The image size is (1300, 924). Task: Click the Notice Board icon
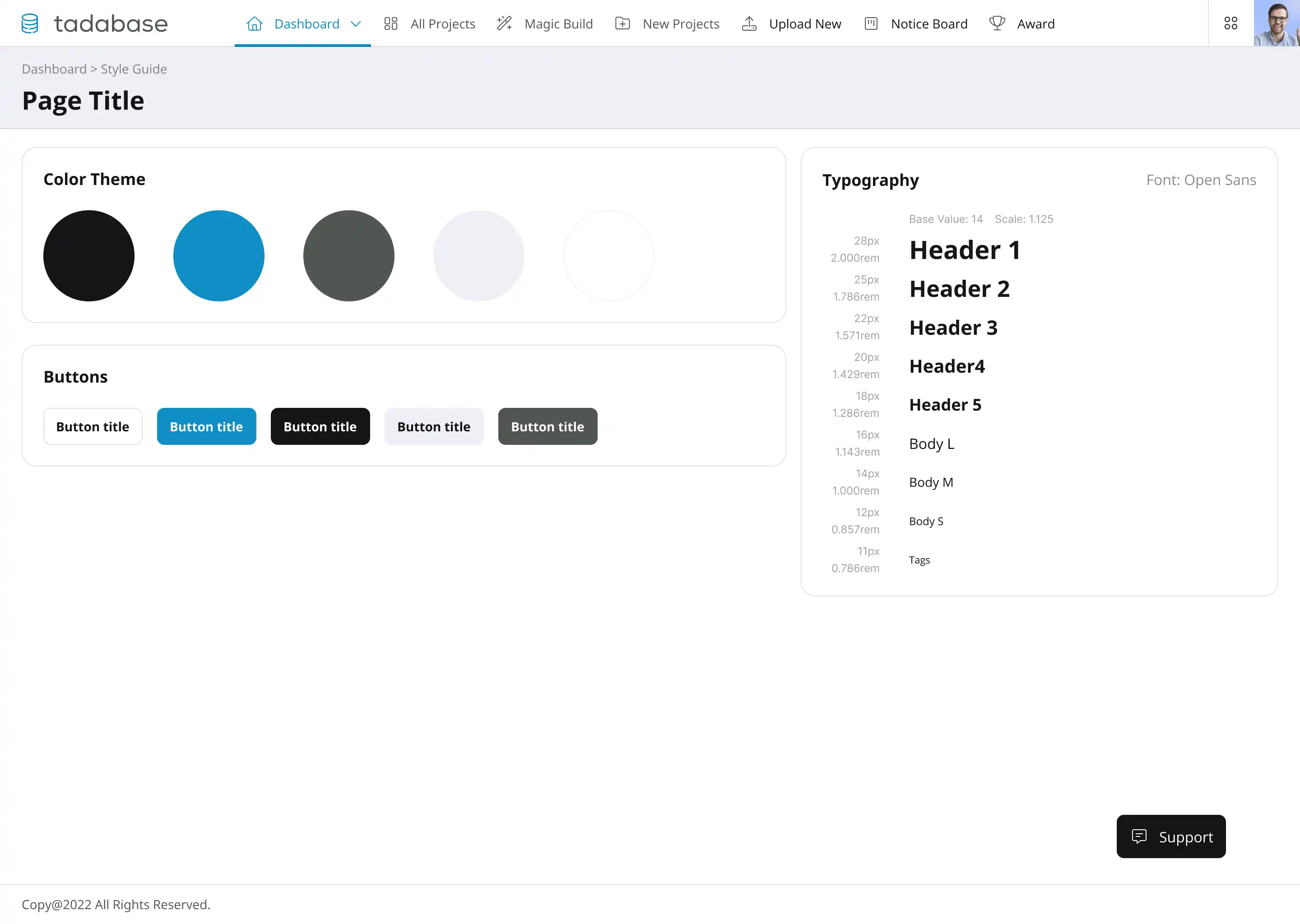871,23
